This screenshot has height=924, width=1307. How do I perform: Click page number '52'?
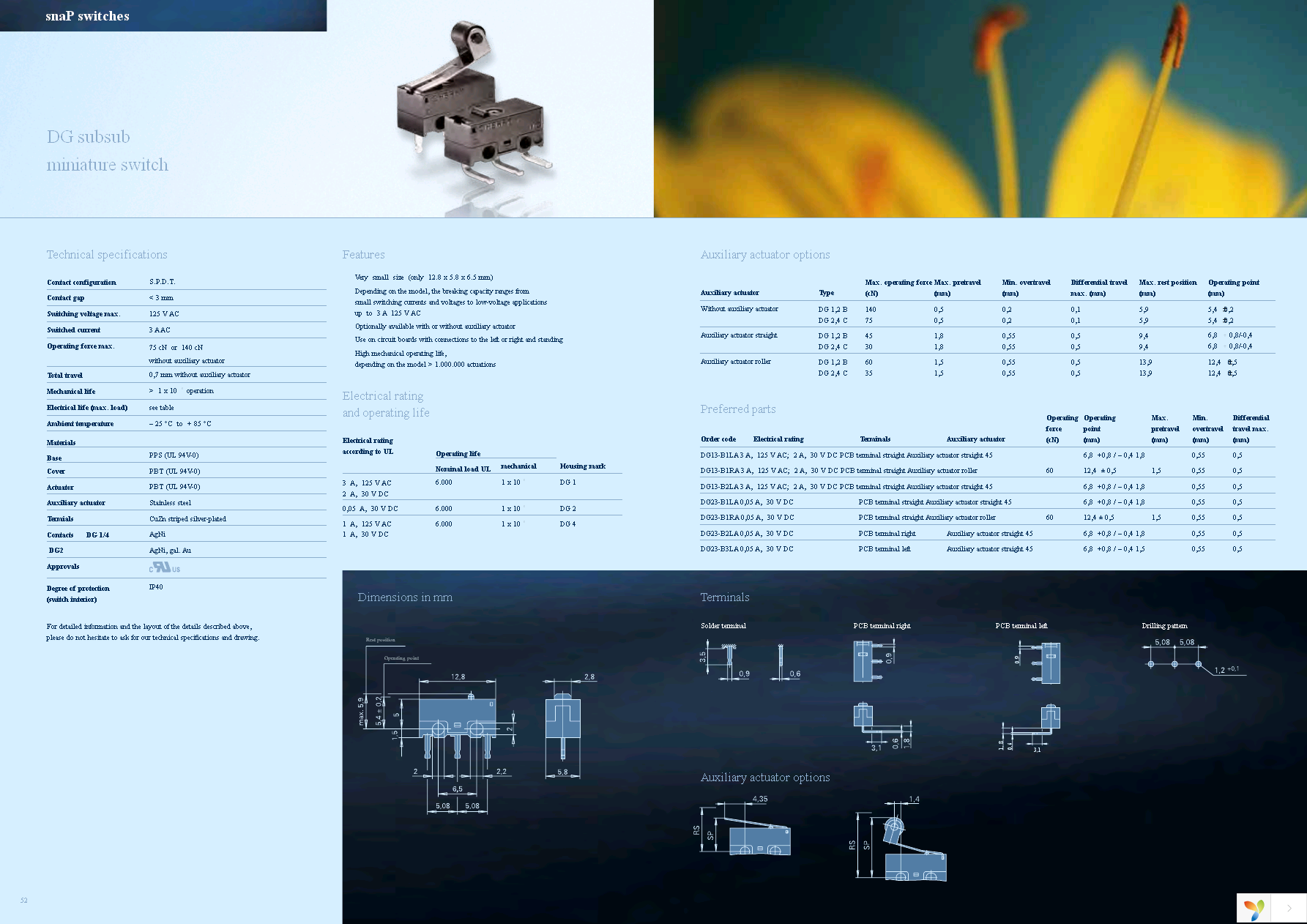tap(24, 901)
